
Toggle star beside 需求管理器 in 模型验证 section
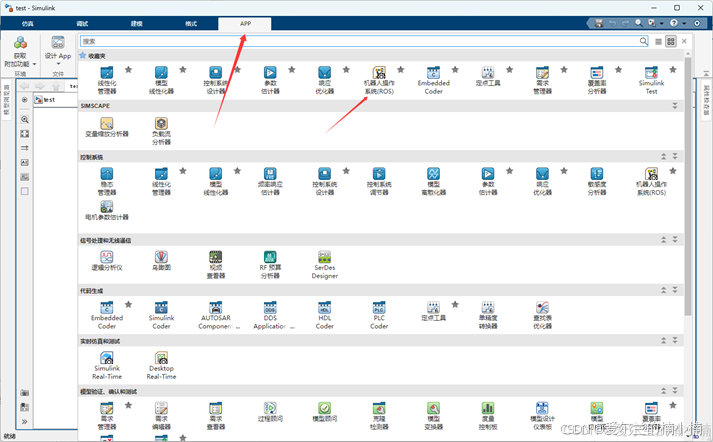(129, 405)
